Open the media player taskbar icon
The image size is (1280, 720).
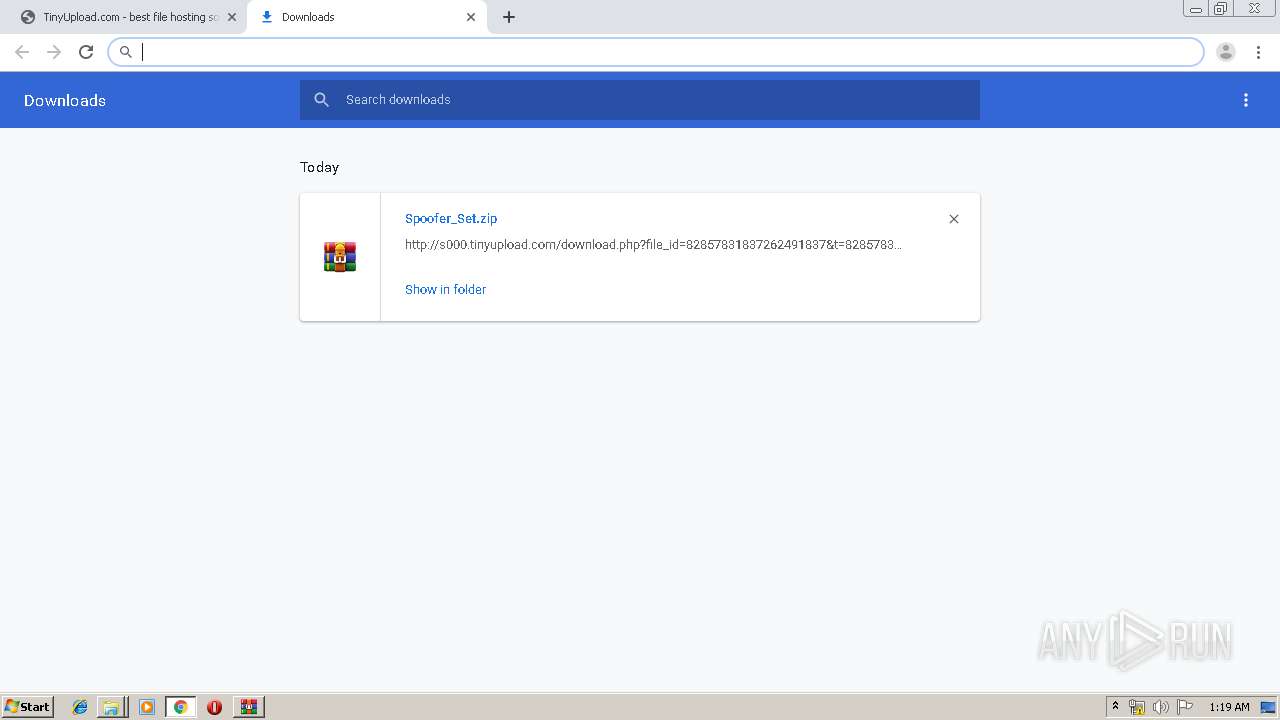click(x=146, y=707)
